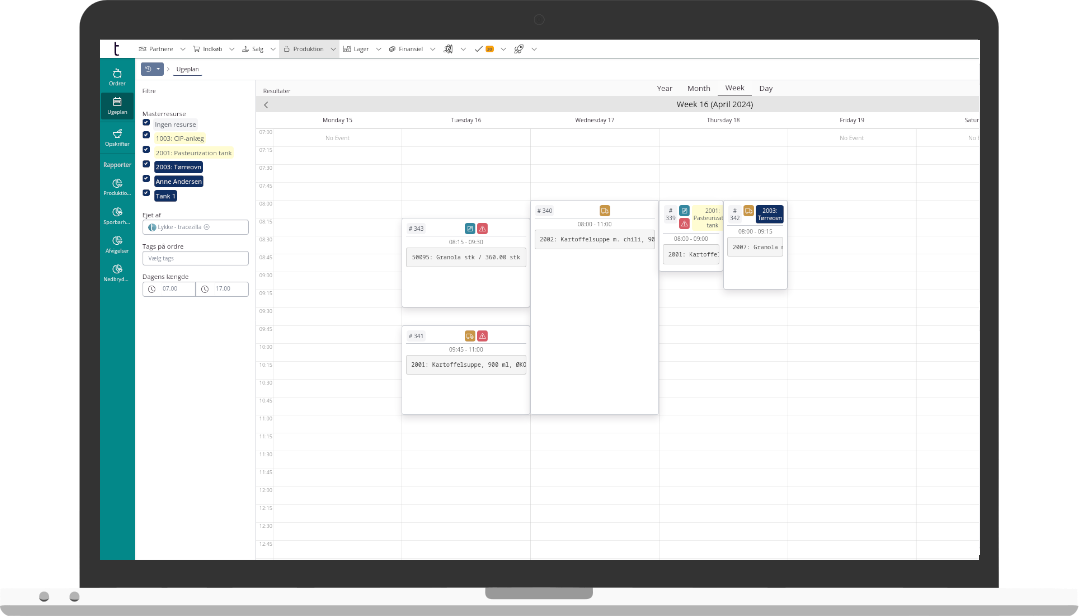Open the Sporbarhed report icon

pos(117,215)
